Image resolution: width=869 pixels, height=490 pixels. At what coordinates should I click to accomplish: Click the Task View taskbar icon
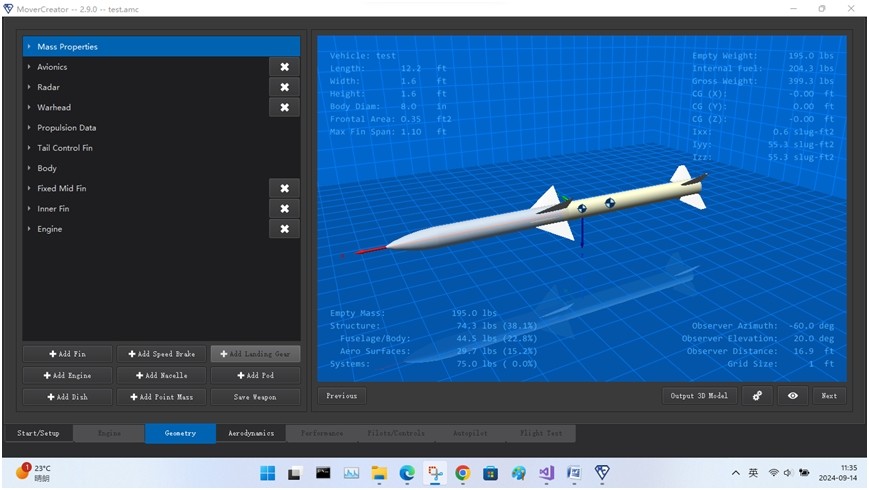point(294,473)
